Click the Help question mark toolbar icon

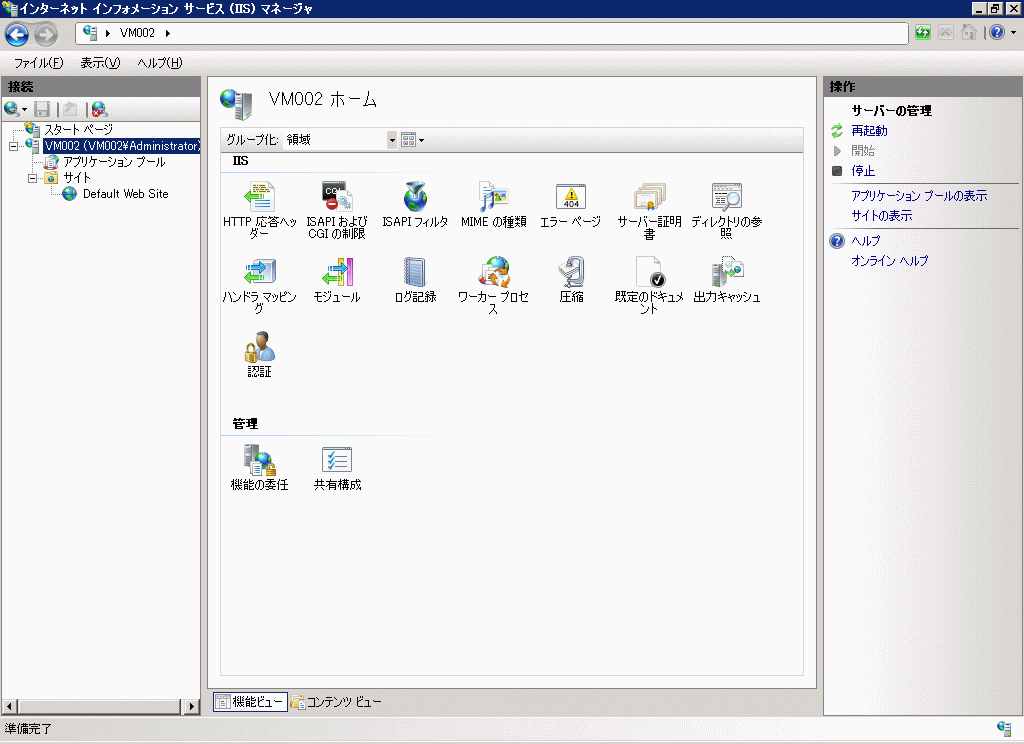click(x=997, y=33)
